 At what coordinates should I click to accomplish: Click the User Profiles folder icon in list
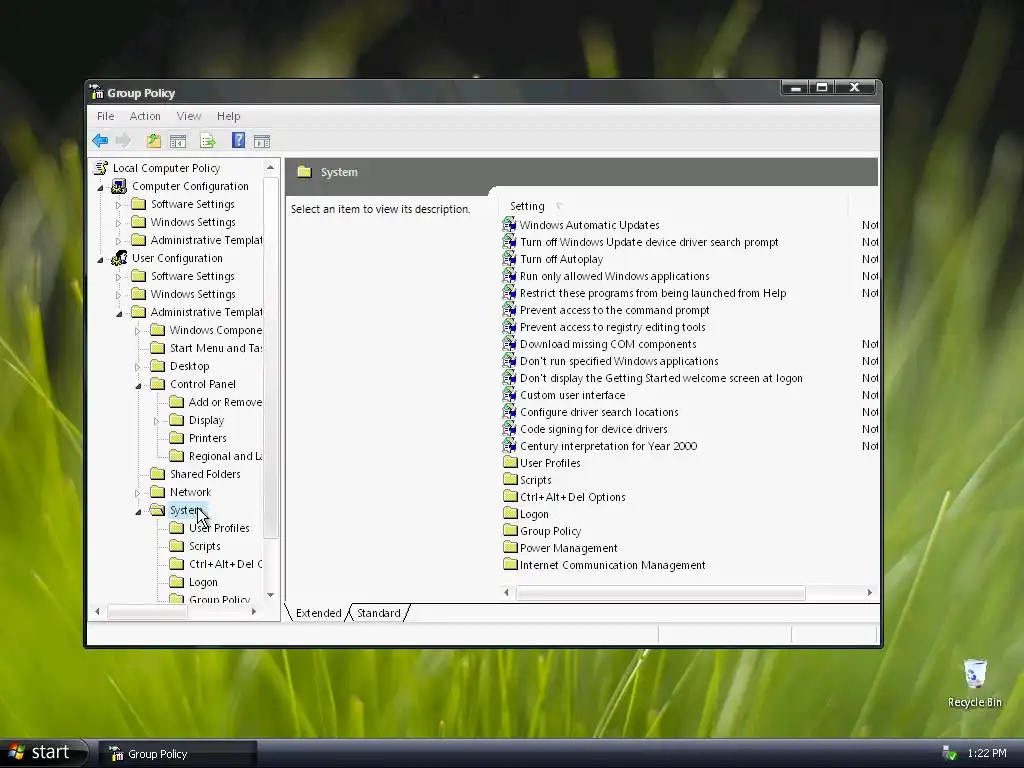(x=510, y=462)
